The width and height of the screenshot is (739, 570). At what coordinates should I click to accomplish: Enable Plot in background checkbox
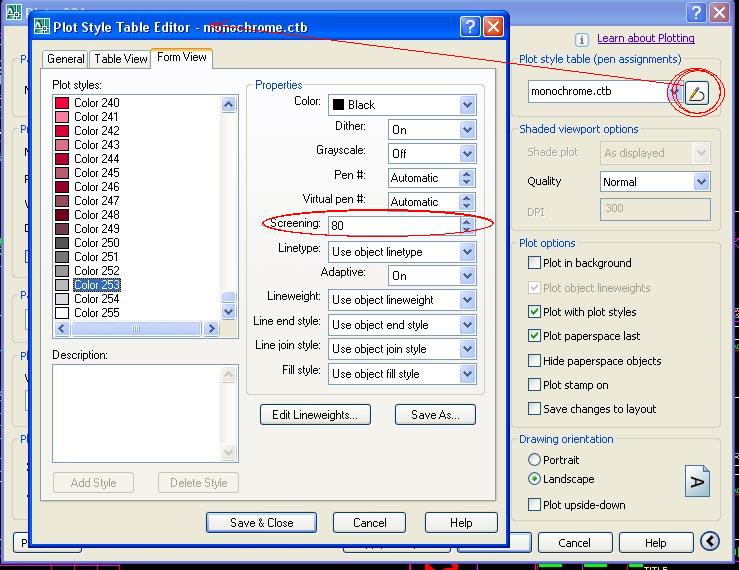534,263
